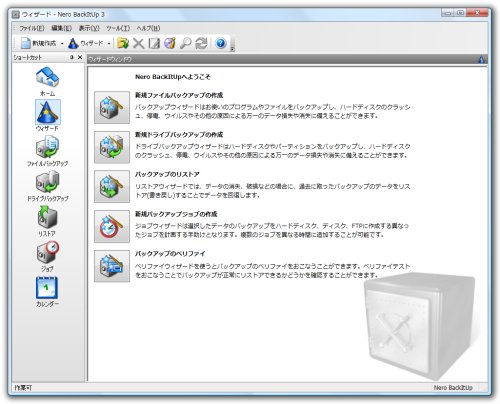
Task: Open the ツール(T) menu
Action: coord(118,28)
